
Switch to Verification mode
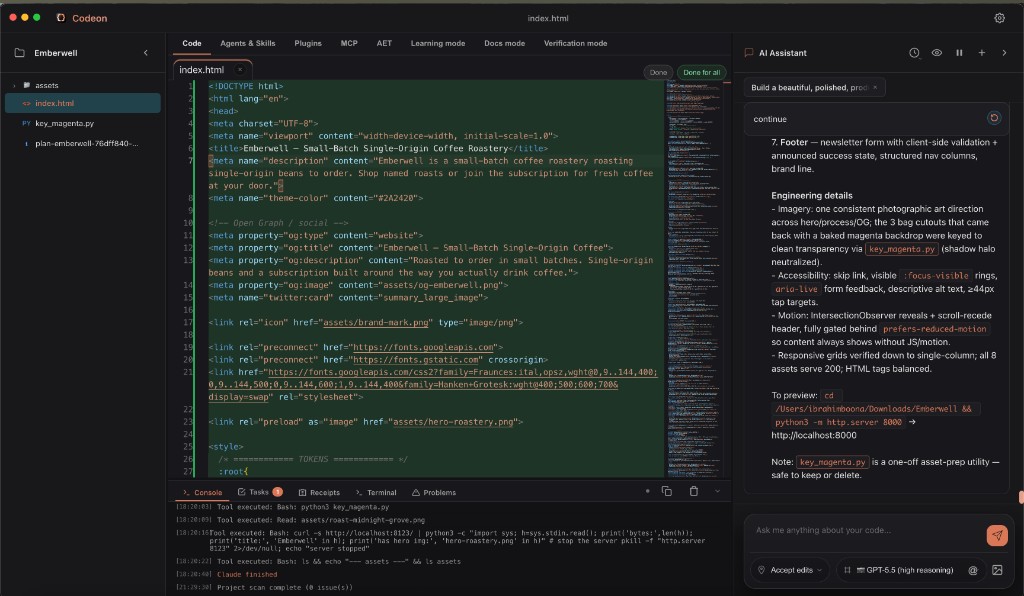(x=575, y=43)
